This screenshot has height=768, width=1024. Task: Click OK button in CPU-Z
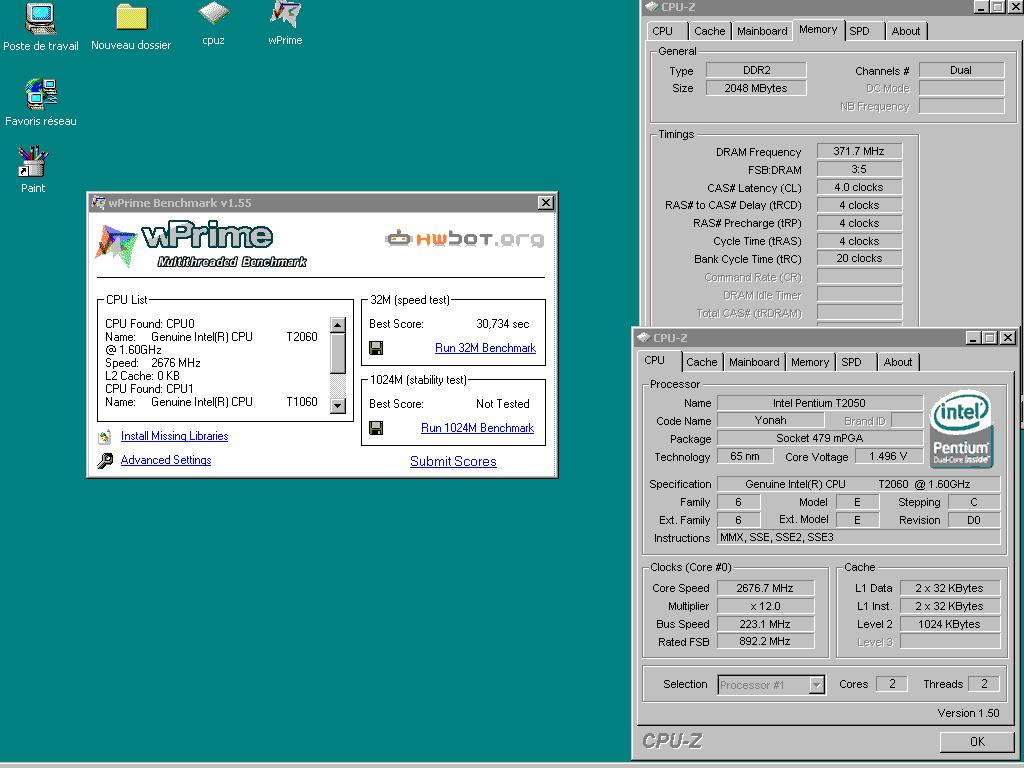click(977, 741)
